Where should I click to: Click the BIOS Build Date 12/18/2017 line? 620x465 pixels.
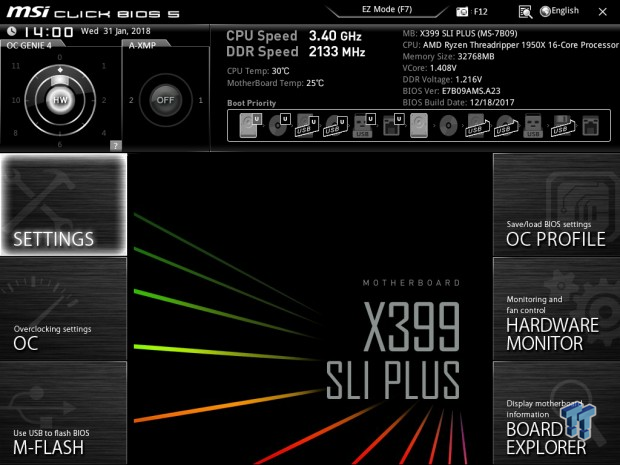[458, 102]
